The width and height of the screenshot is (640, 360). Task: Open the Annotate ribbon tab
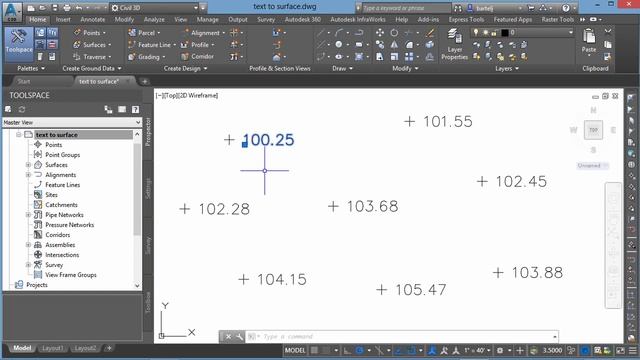(93, 20)
